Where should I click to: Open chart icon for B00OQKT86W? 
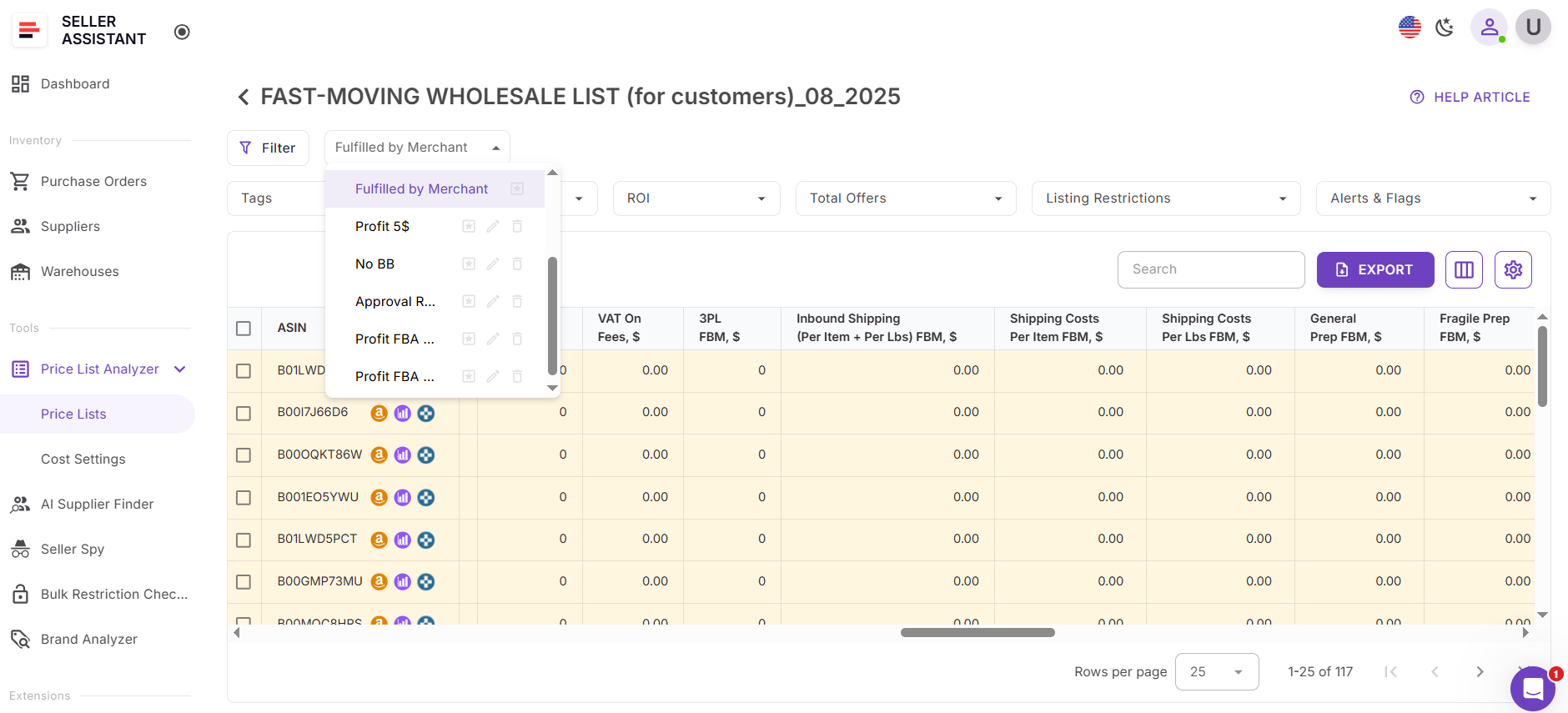[402, 455]
